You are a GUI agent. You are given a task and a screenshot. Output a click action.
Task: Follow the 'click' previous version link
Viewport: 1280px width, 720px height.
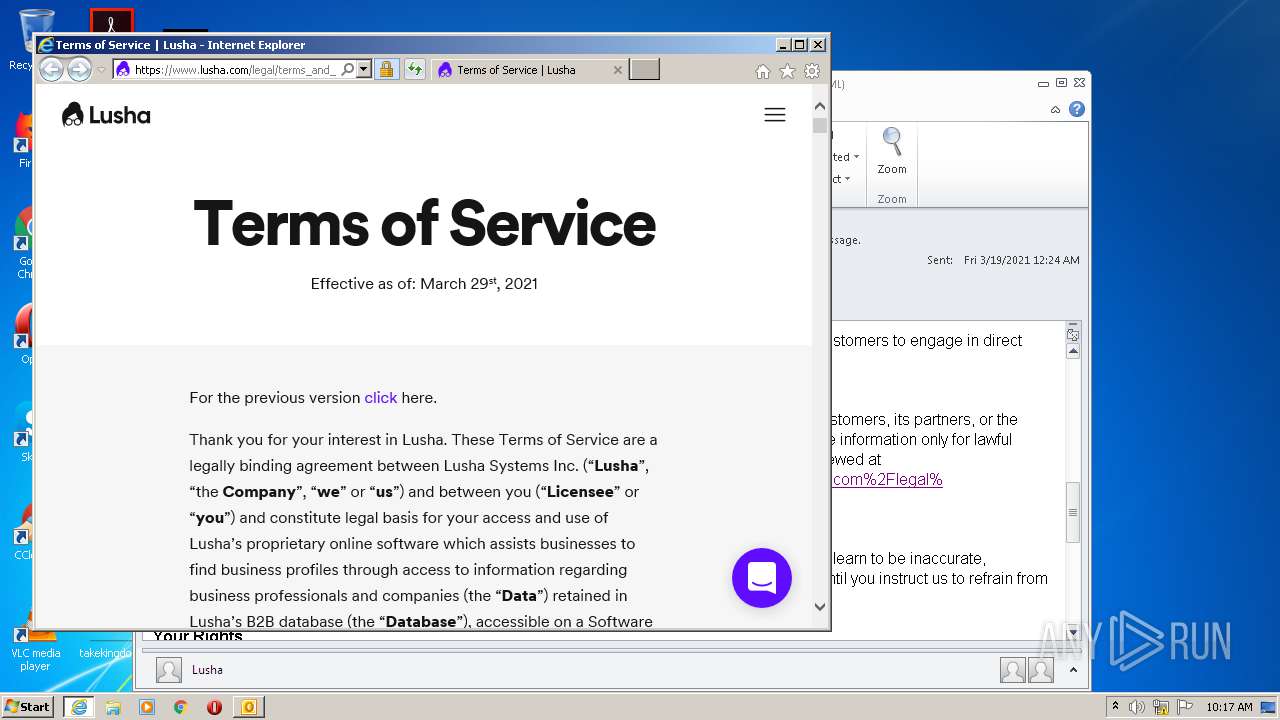click(x=381, y=397)
